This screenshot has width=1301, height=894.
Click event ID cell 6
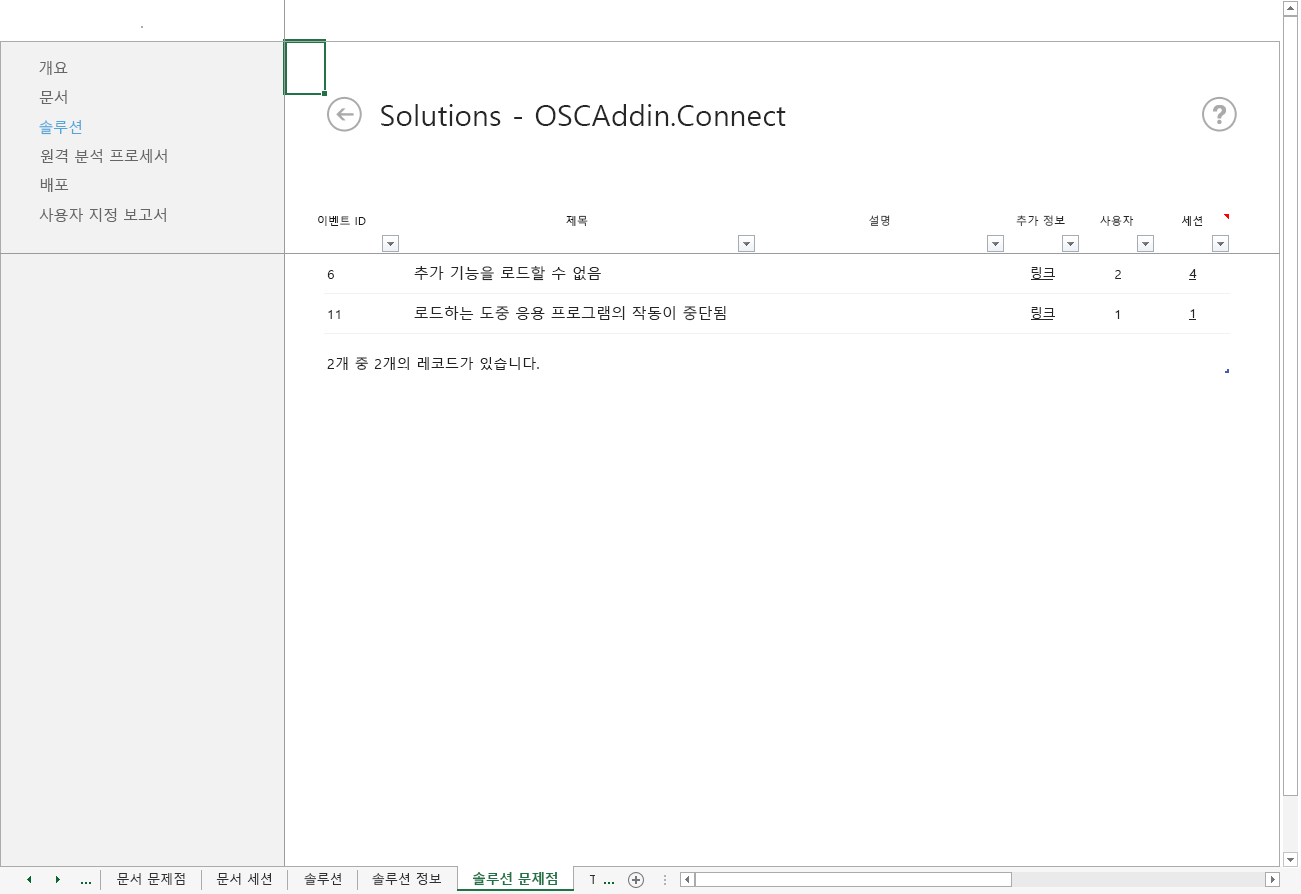331,274
